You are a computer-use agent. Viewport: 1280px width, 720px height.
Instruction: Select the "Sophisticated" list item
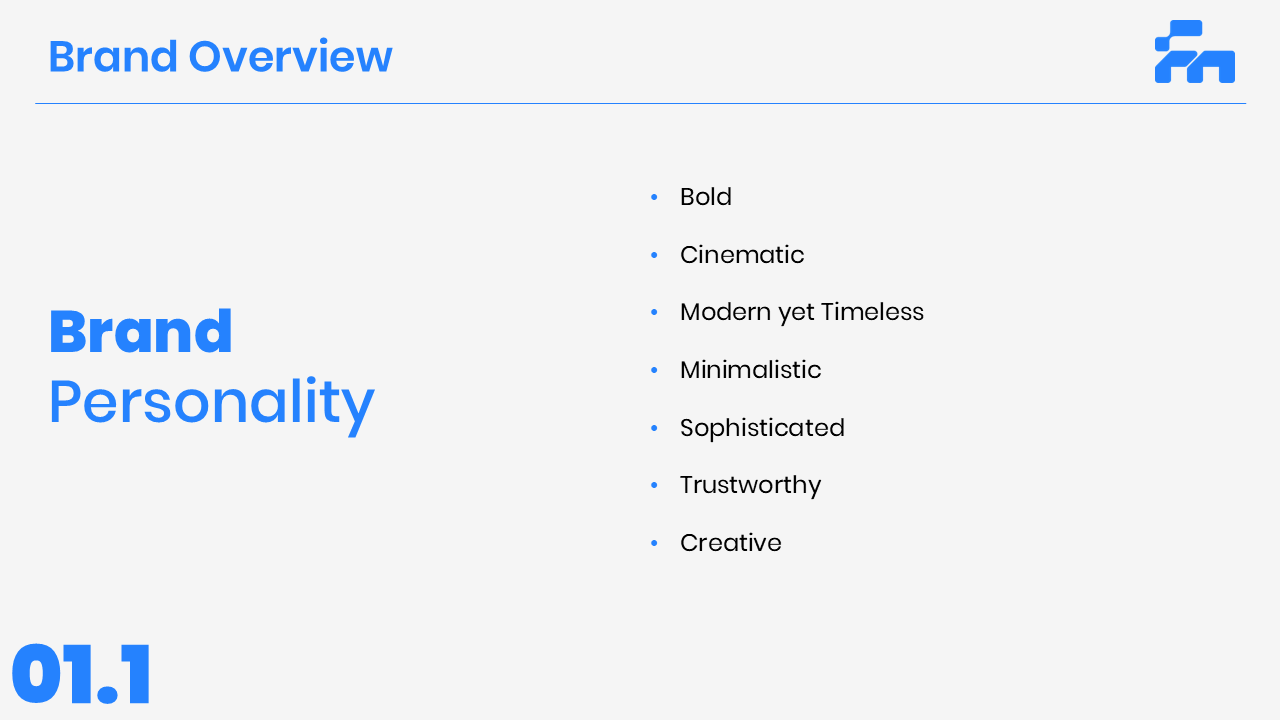[762, 428]
